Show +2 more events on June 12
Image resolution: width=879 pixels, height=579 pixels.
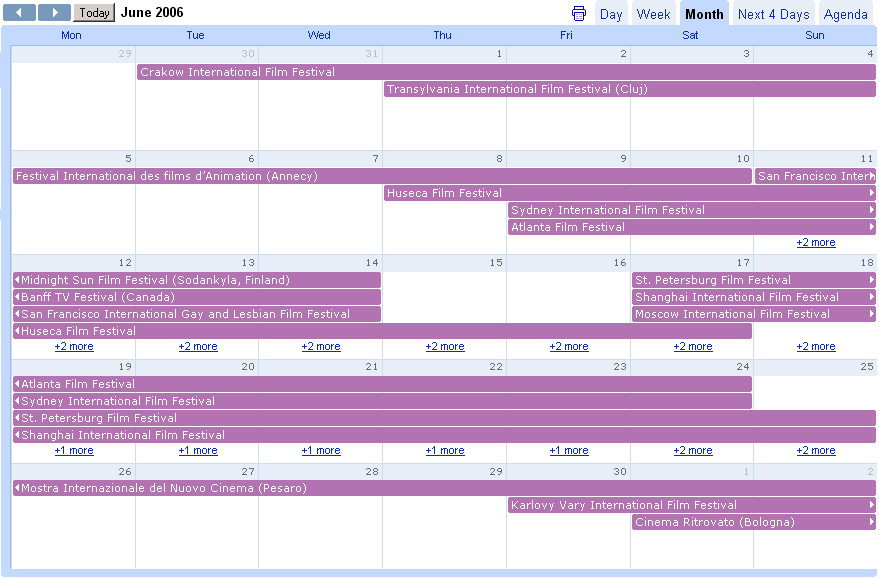74,346
